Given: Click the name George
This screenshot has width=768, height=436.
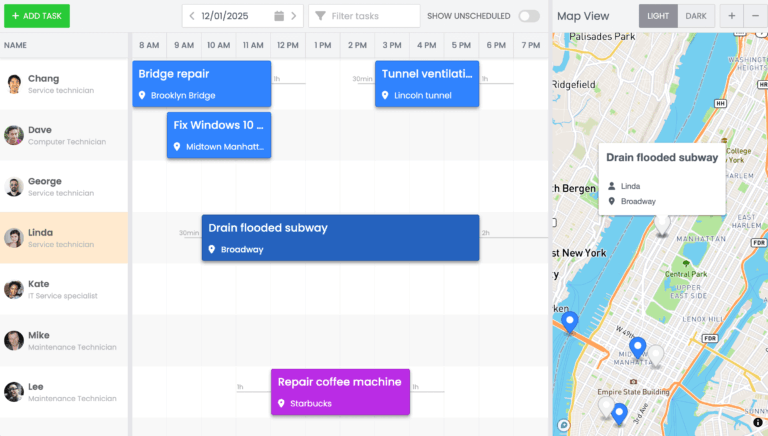Looking at the screenshot, I should coord(45,181).
